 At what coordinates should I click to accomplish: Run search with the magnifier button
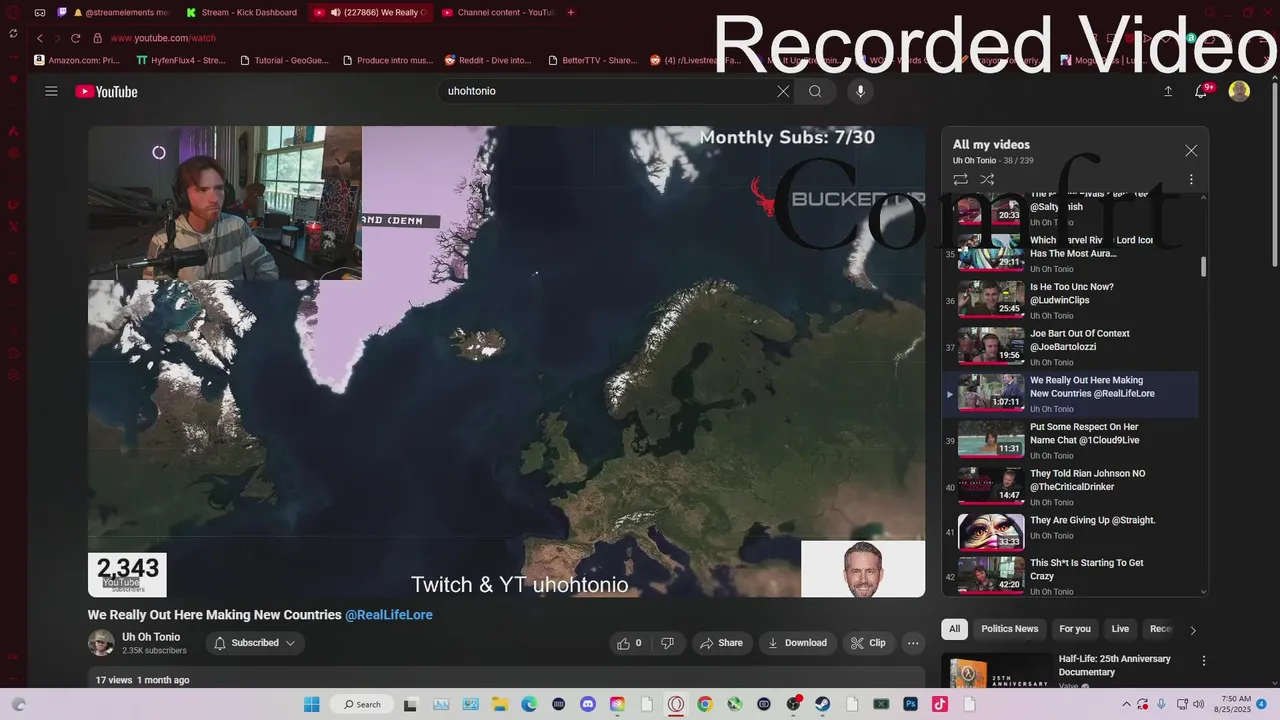[x=815, y=91]
